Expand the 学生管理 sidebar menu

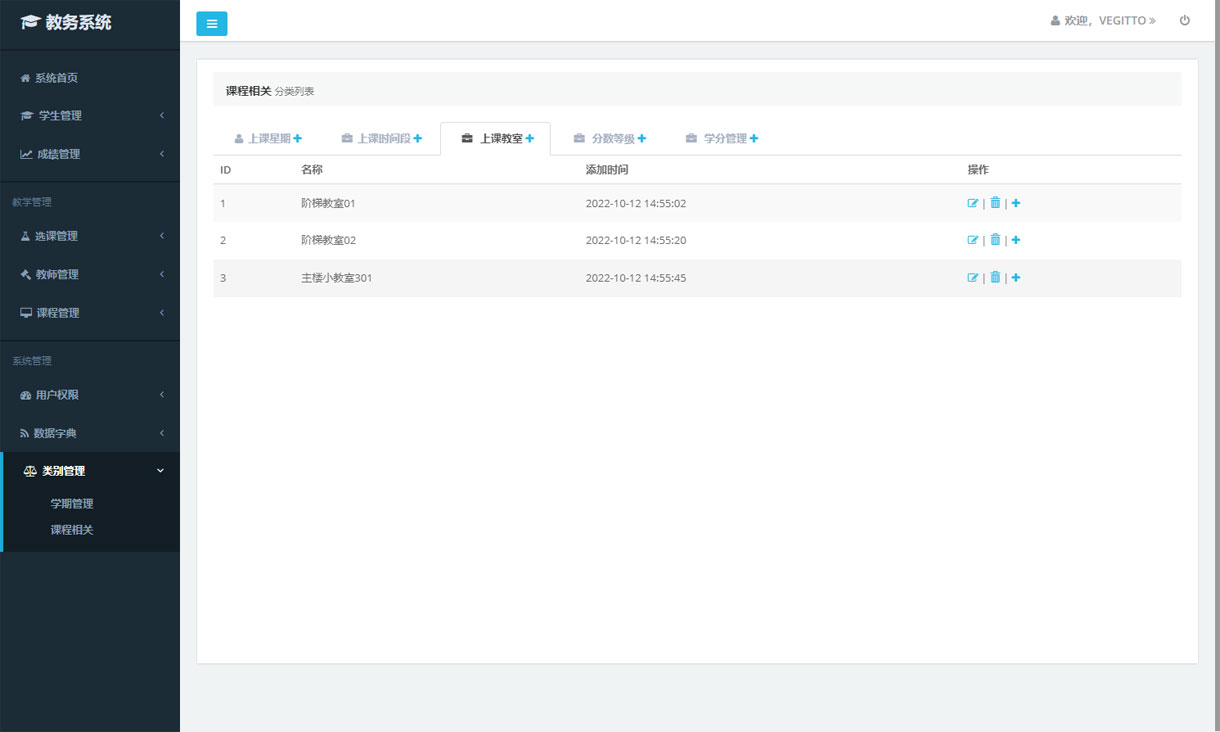coord(90,116)
